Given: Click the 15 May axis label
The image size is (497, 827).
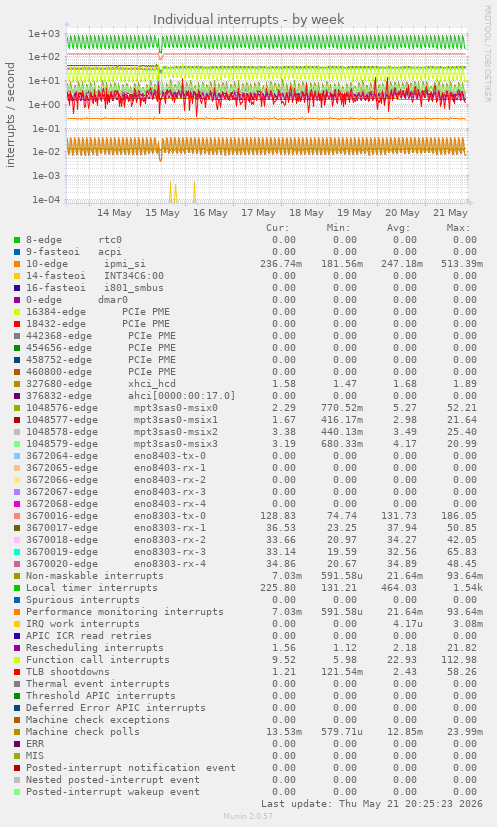Looking at the screenshot, I should coord(162,213).
